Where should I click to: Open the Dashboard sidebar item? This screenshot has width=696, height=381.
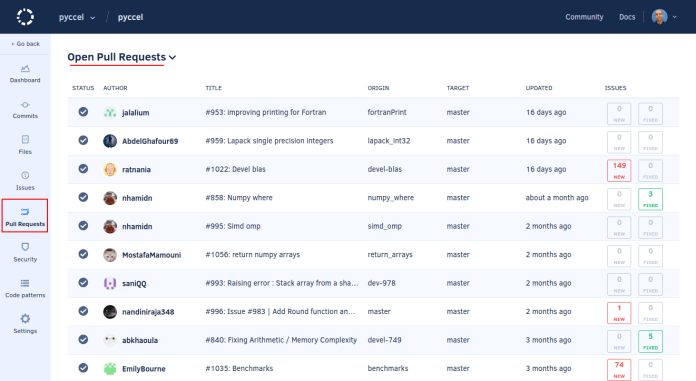(25, 74)
